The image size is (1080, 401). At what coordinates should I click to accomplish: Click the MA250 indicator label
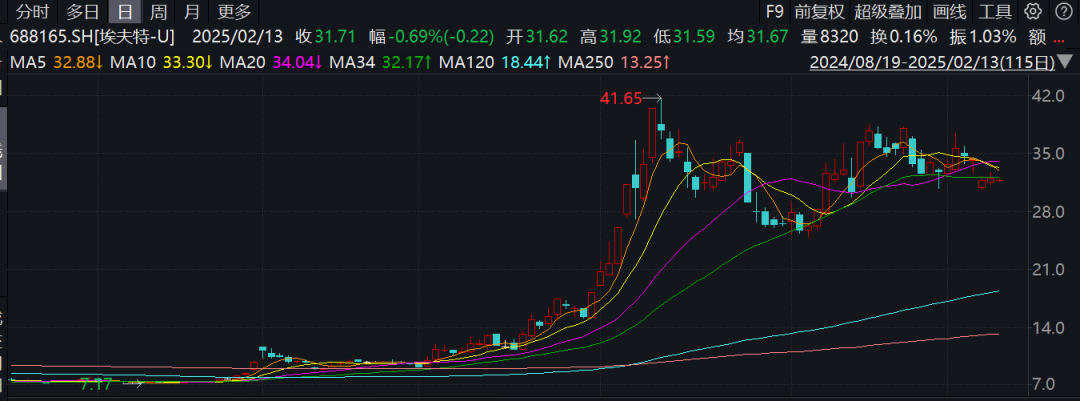585,62
